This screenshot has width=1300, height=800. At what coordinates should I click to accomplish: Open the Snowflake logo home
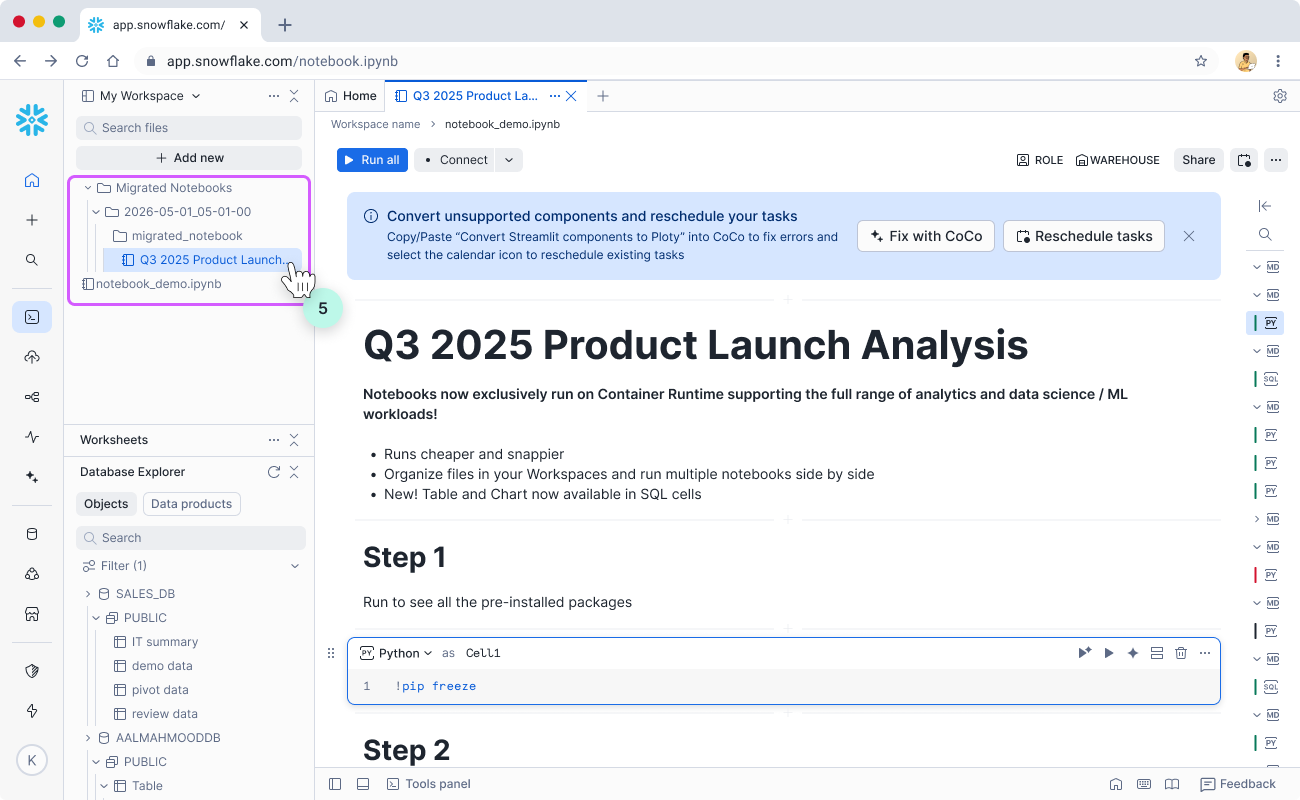32,120
